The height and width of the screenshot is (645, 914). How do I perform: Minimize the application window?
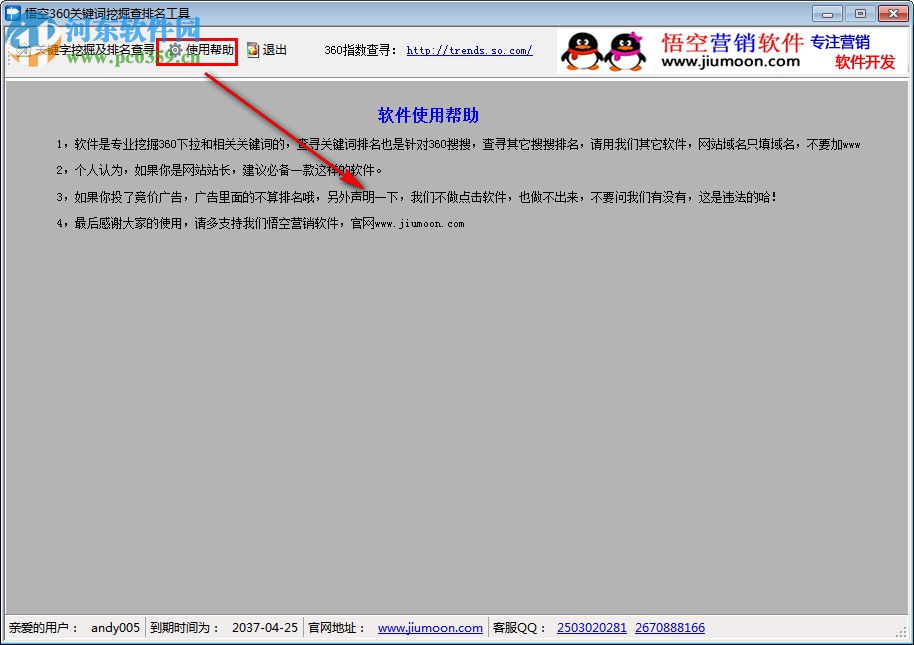827,13
